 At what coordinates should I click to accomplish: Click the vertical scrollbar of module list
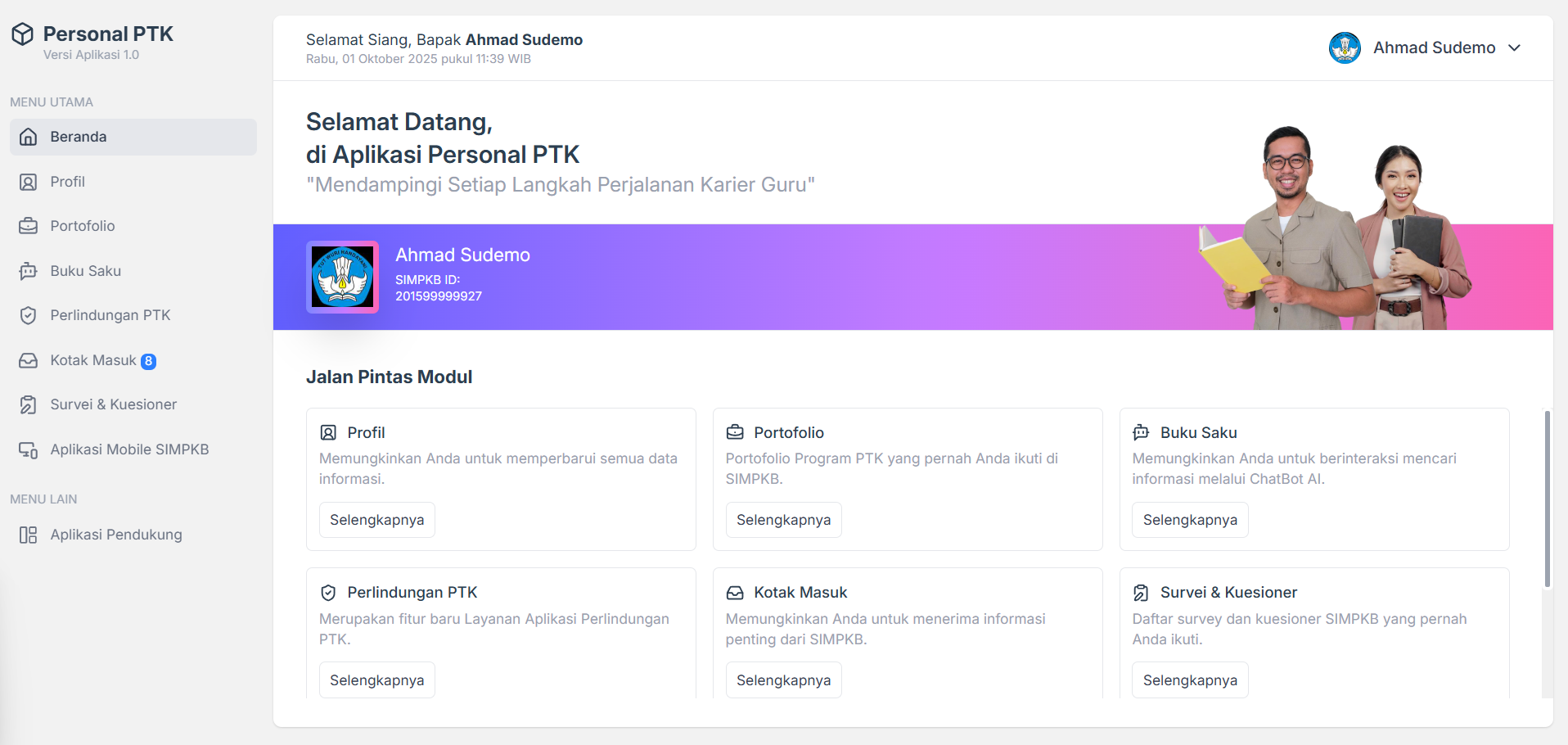click(1547, 499)
